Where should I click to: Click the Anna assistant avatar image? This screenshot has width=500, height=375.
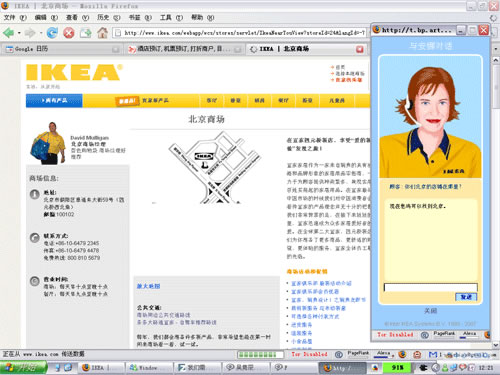tap(430, 117)
